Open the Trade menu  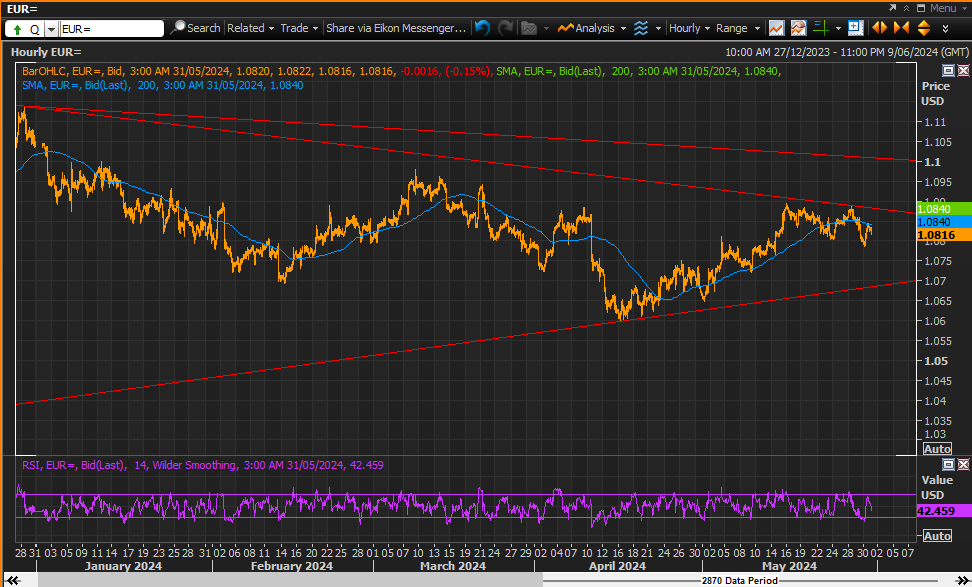point(299,28)
